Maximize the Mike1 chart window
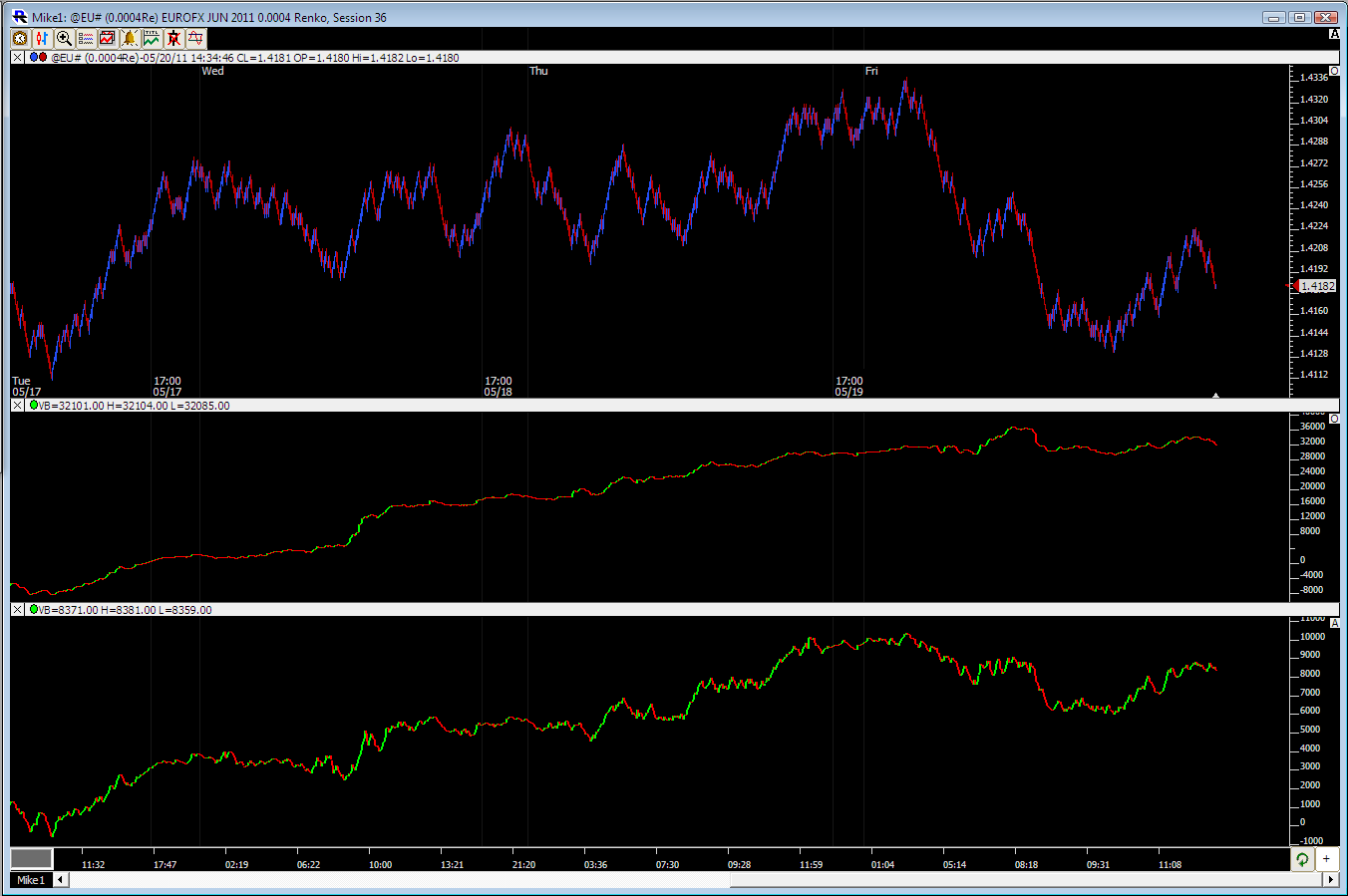 (1299, 17)
